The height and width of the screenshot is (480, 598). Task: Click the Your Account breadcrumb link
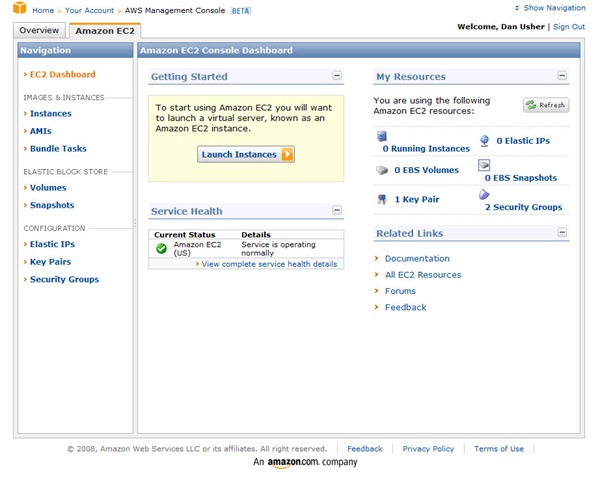(x=89, y=10)
